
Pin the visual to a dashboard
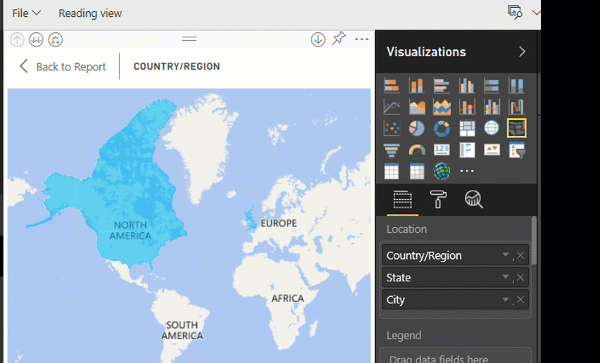pos(339,39)
